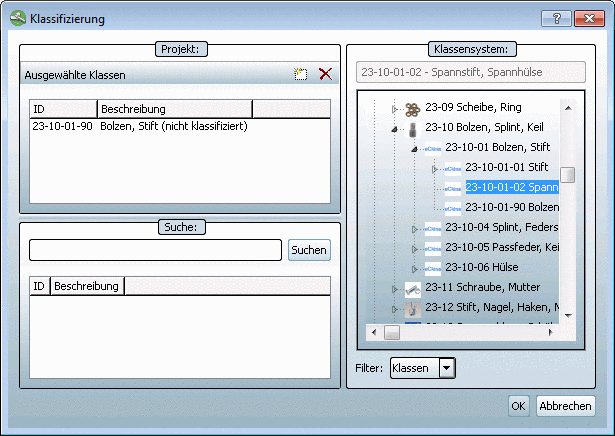Select 'Bolzen, Stift (nicht klassifiziert)' cell
This screenshot has width=615, height=436.
click(x=174, y=126)
